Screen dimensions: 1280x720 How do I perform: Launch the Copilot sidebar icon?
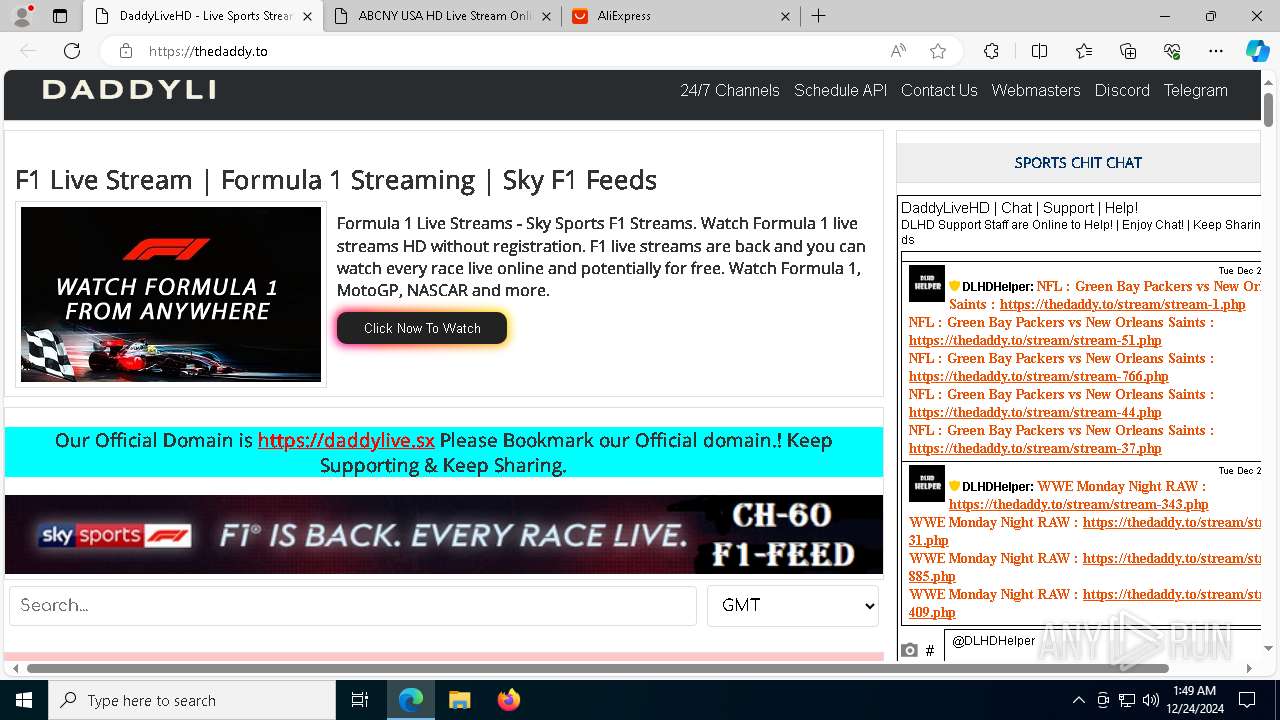pyautogui.click(x=1257, y=51)
